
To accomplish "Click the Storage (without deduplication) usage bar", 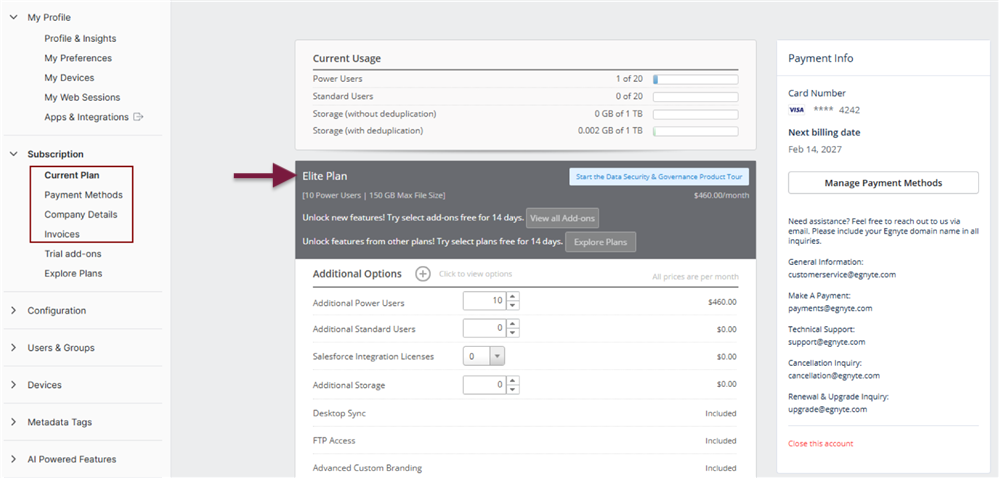I will point(695,115).
